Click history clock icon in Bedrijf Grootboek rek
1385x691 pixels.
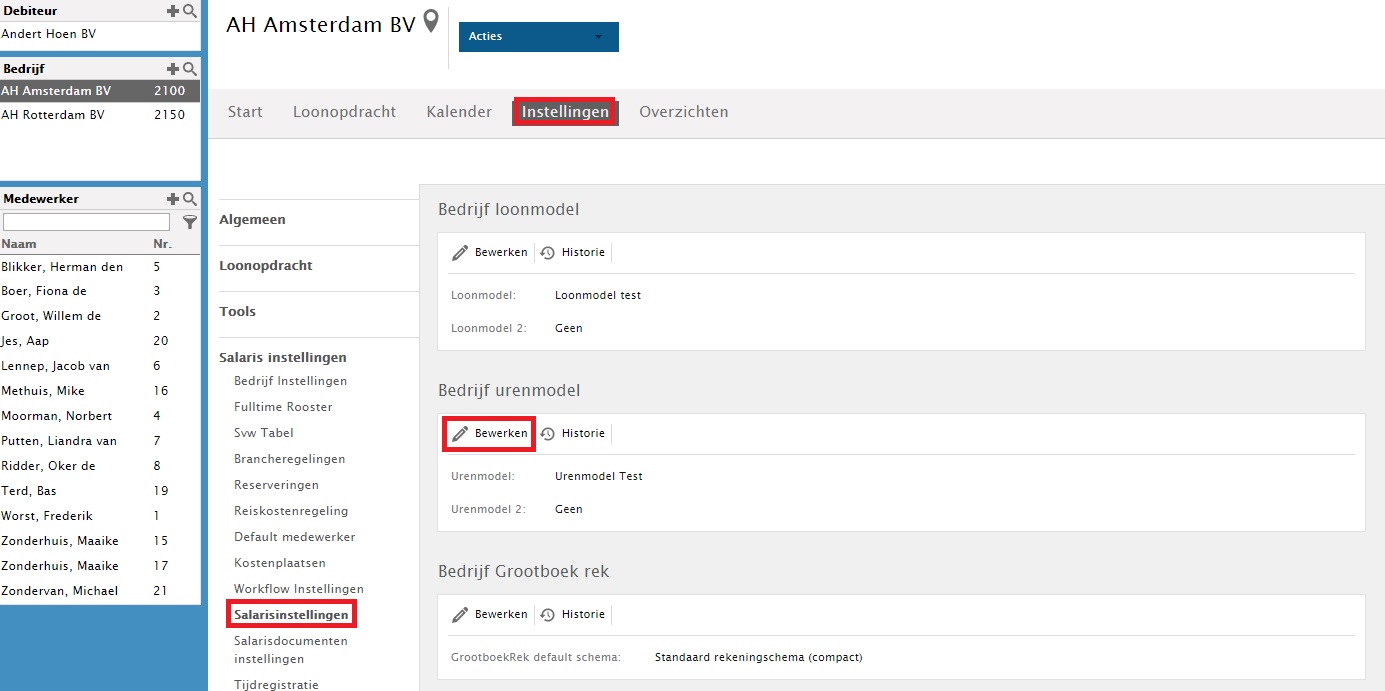tap(548, 615)
